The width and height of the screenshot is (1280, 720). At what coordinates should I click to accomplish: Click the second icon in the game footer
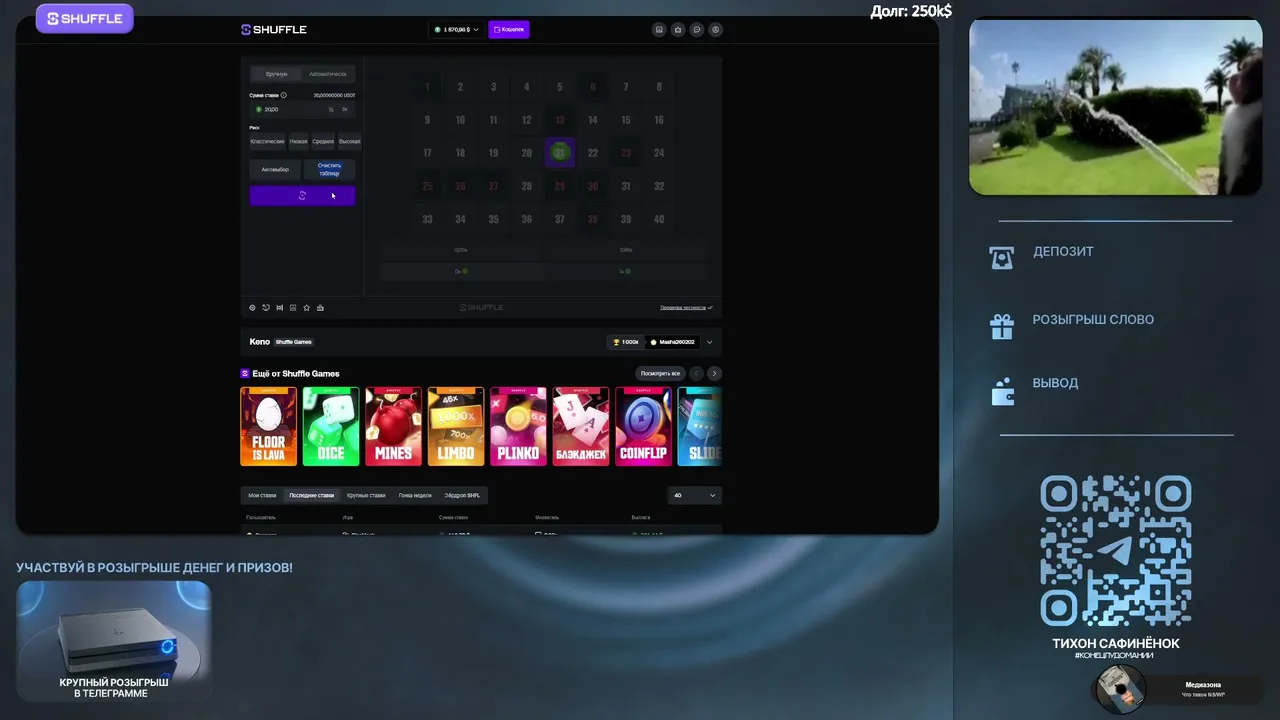(266, 308)
